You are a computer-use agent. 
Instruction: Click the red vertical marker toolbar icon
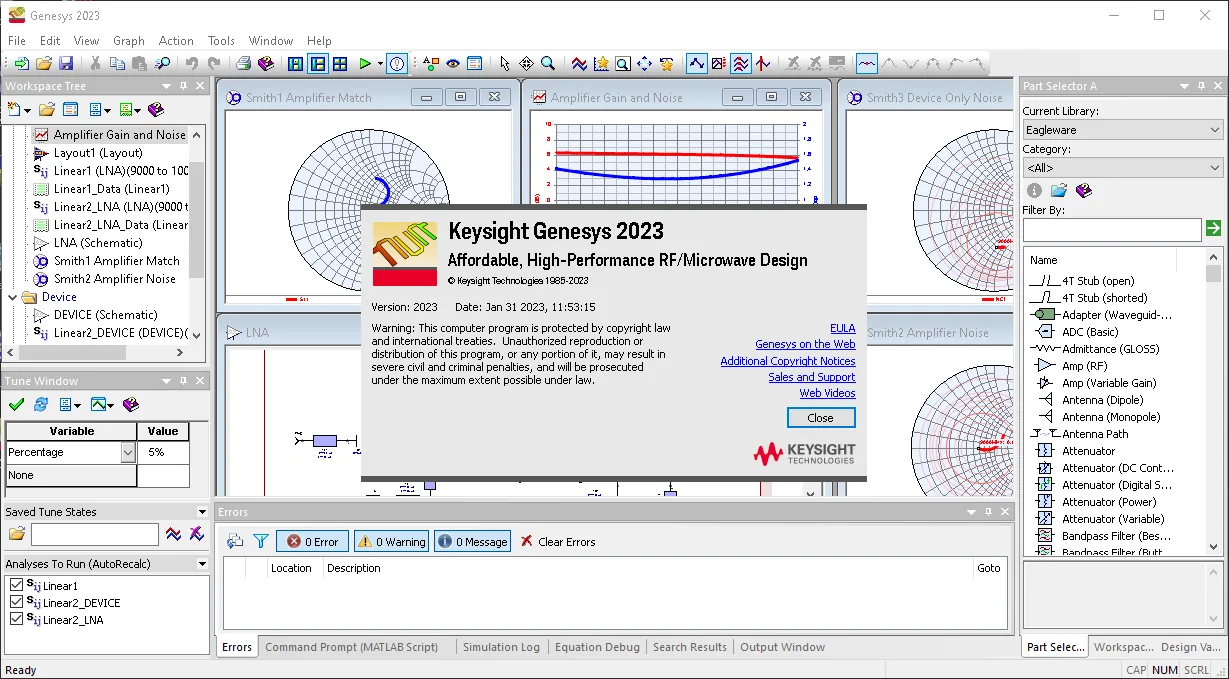[x=763, y=64]
